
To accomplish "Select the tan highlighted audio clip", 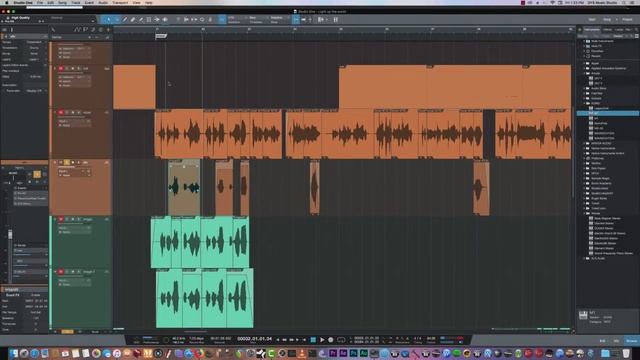I will (184, 187).
